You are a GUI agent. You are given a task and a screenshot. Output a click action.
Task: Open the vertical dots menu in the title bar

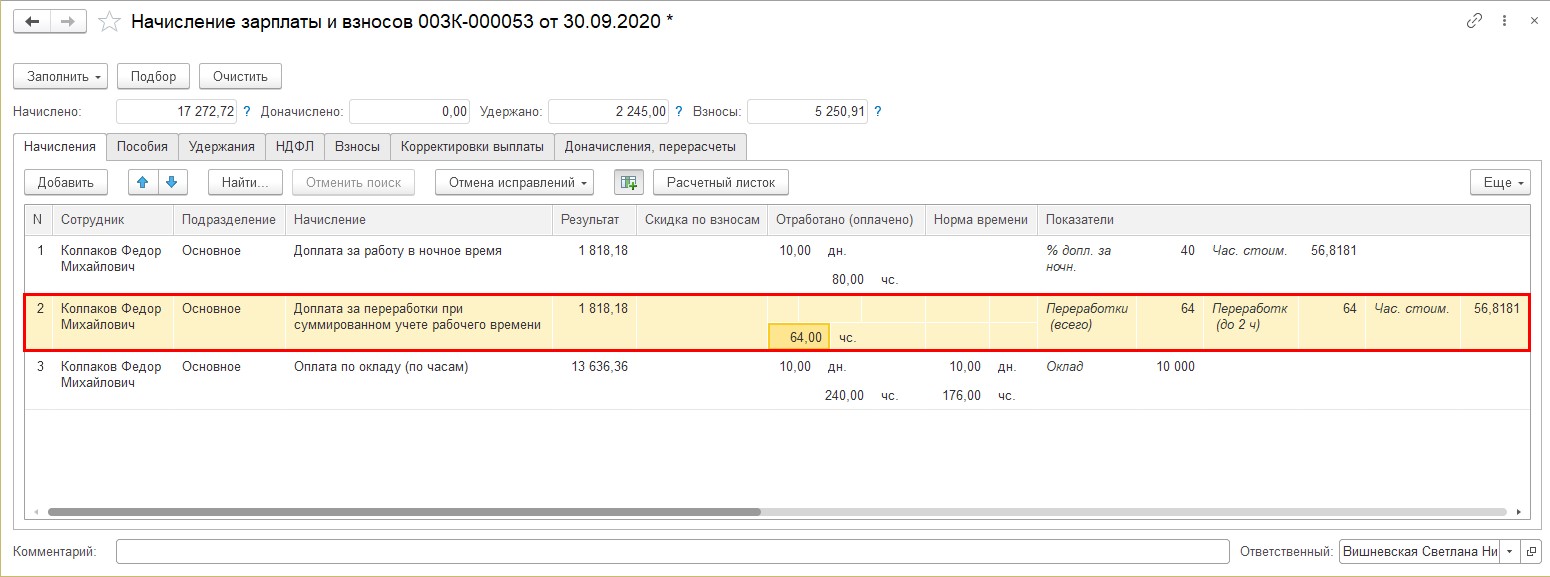[1506, 21]
